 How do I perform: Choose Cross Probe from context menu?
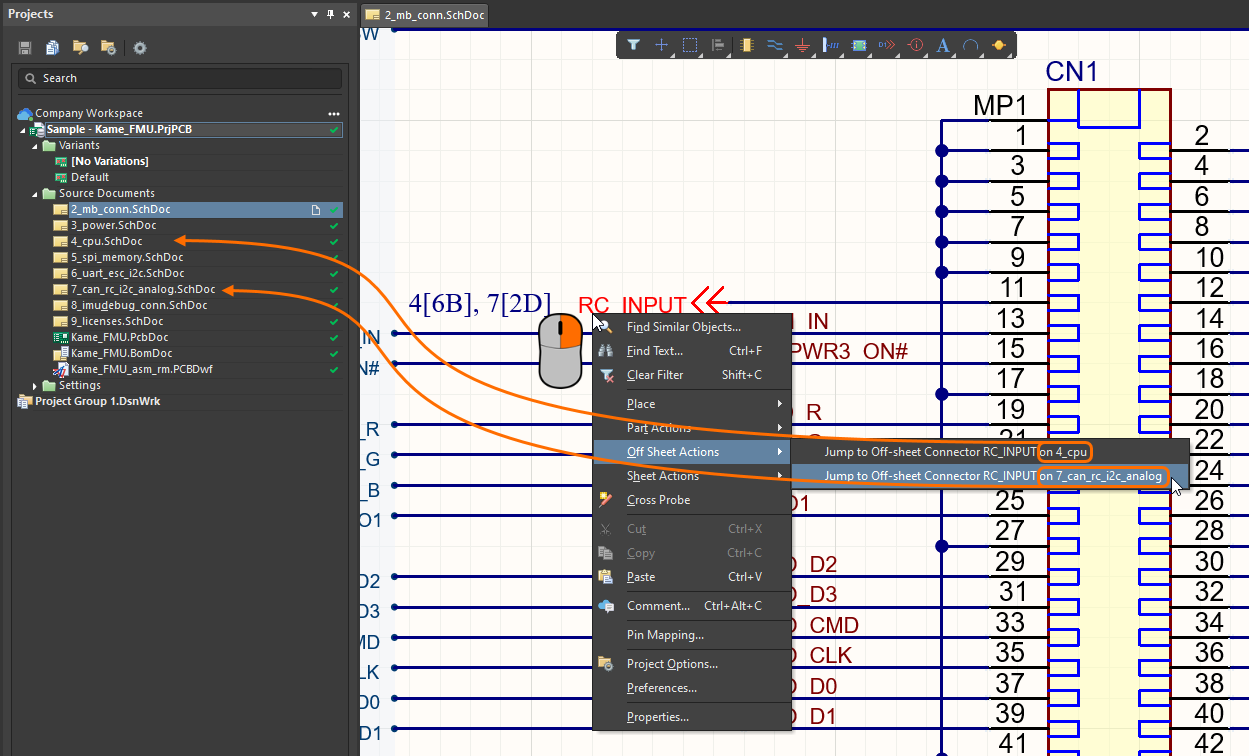[658, 500]
